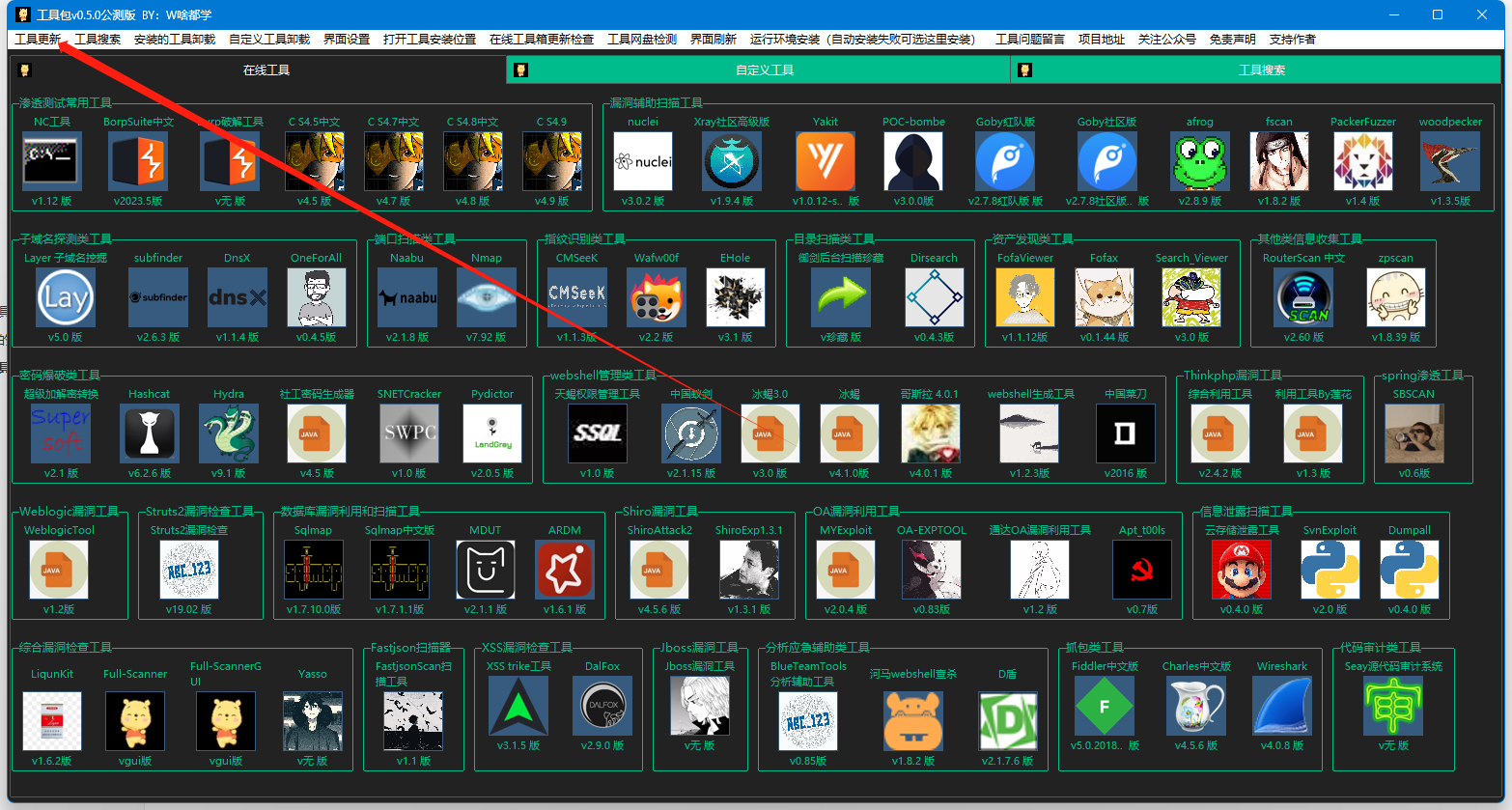Launch the fscan tool icon

[x=1279, y=161]
